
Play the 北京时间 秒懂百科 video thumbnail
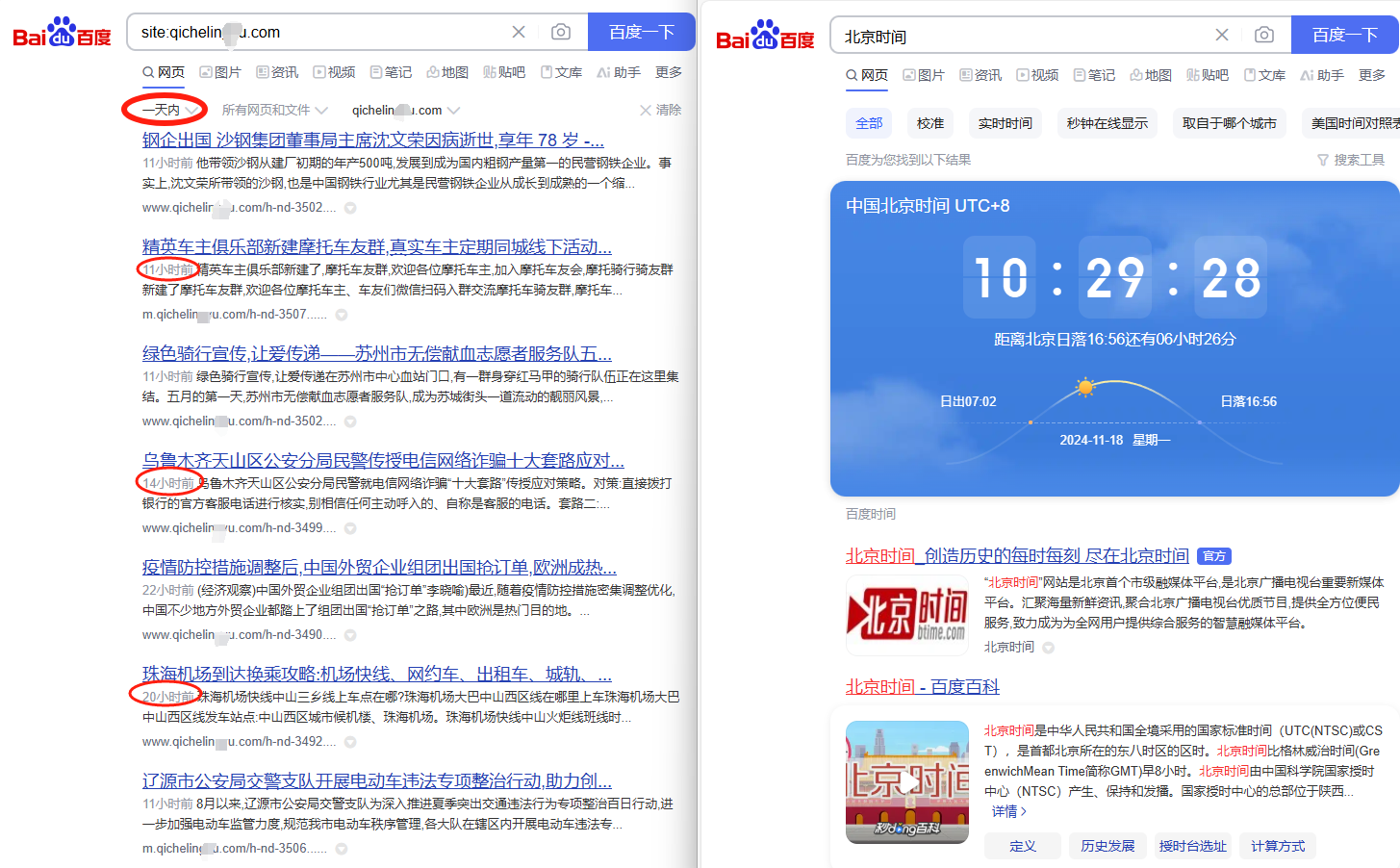[x=907, y=782]
